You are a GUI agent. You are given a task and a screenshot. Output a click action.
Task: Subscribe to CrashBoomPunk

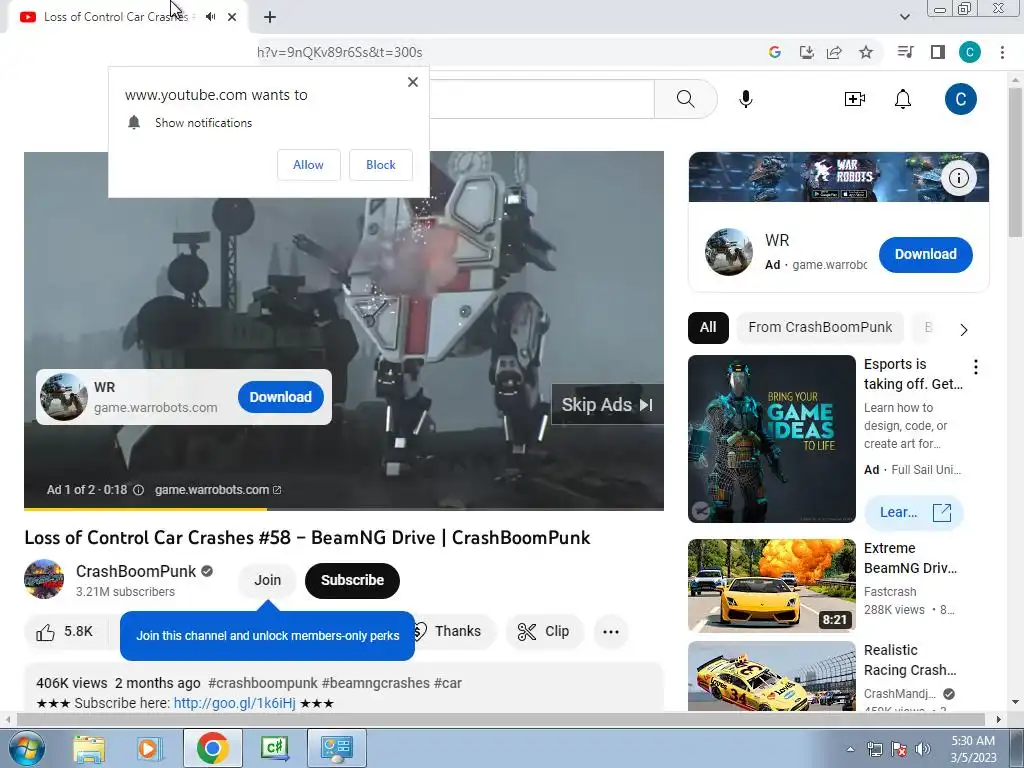(352, 581)
